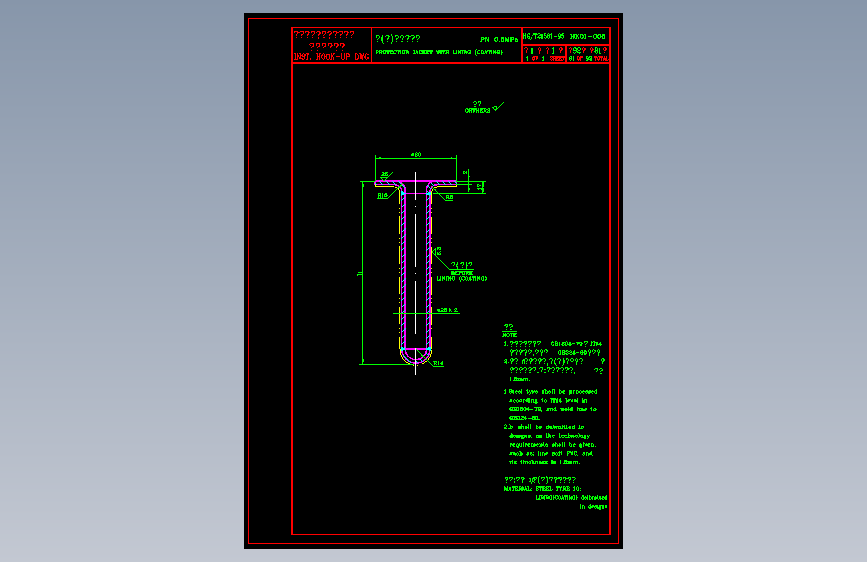
Task: Click the '1 OF 1 SHEET' text
Action: click(545, 59)
